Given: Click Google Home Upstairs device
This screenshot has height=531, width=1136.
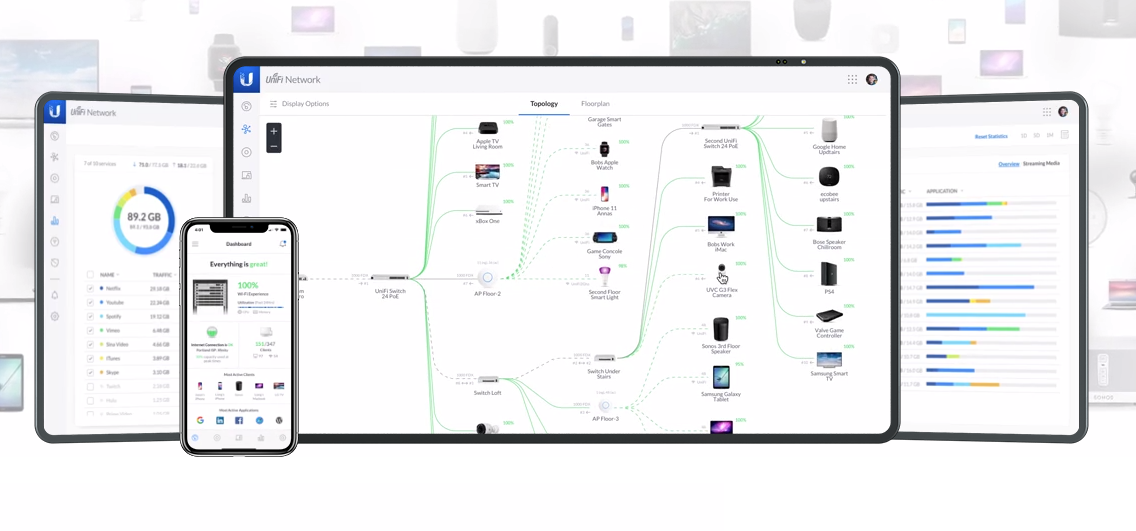Looking at the screenshot, I should coord(829,135).
